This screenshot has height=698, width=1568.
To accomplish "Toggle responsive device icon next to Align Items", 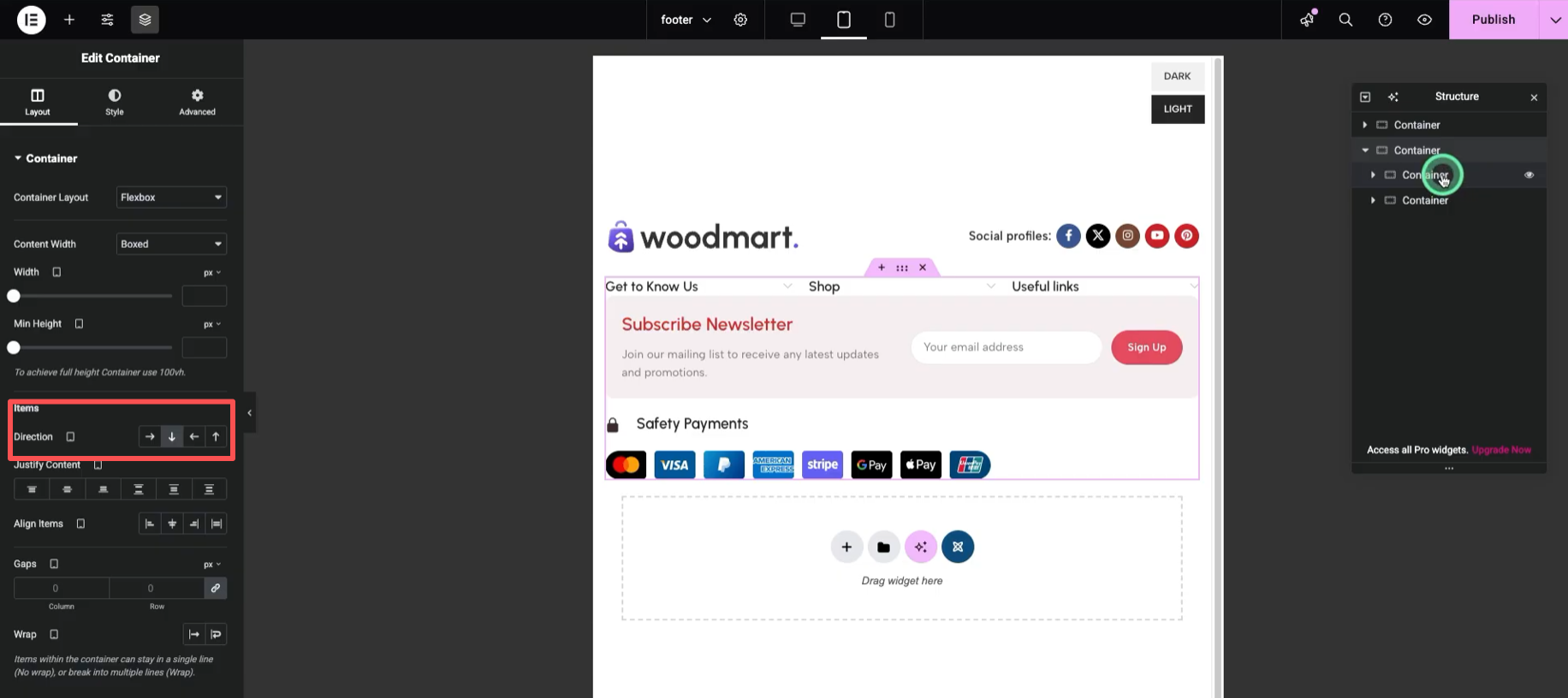I will click(80, 523).
